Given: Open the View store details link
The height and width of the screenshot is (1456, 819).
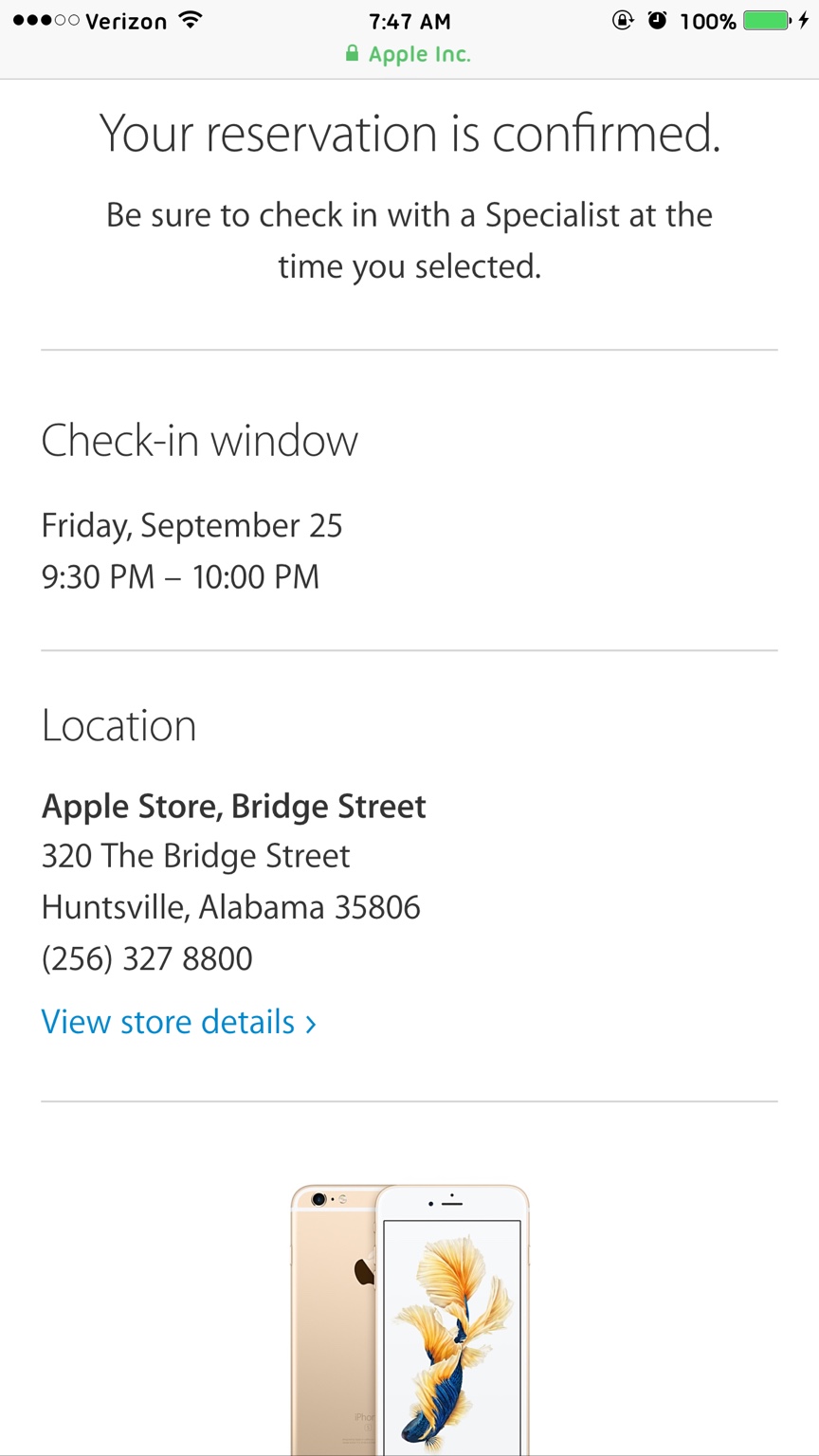Looking at the screenshot, I should [178, 1022].
